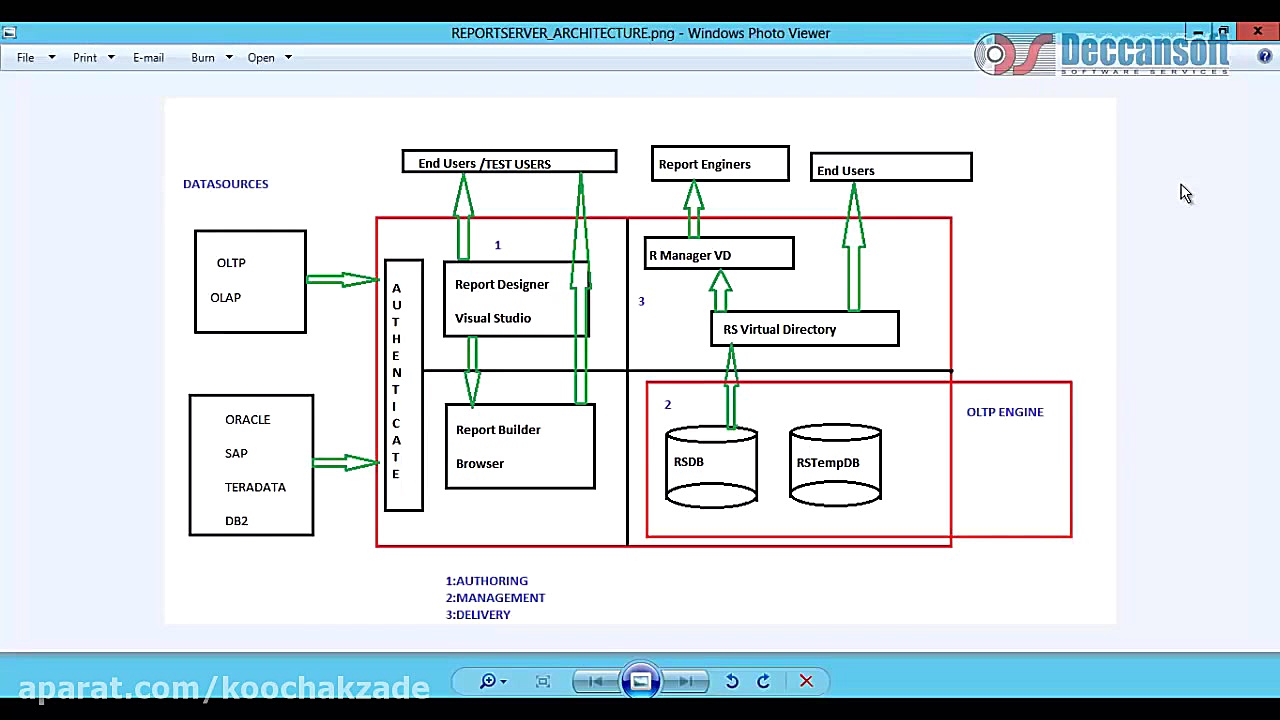This screenshot has height=720, width=1280.
Task: Delete the current picture with the red X
Action: click(806, 681)
